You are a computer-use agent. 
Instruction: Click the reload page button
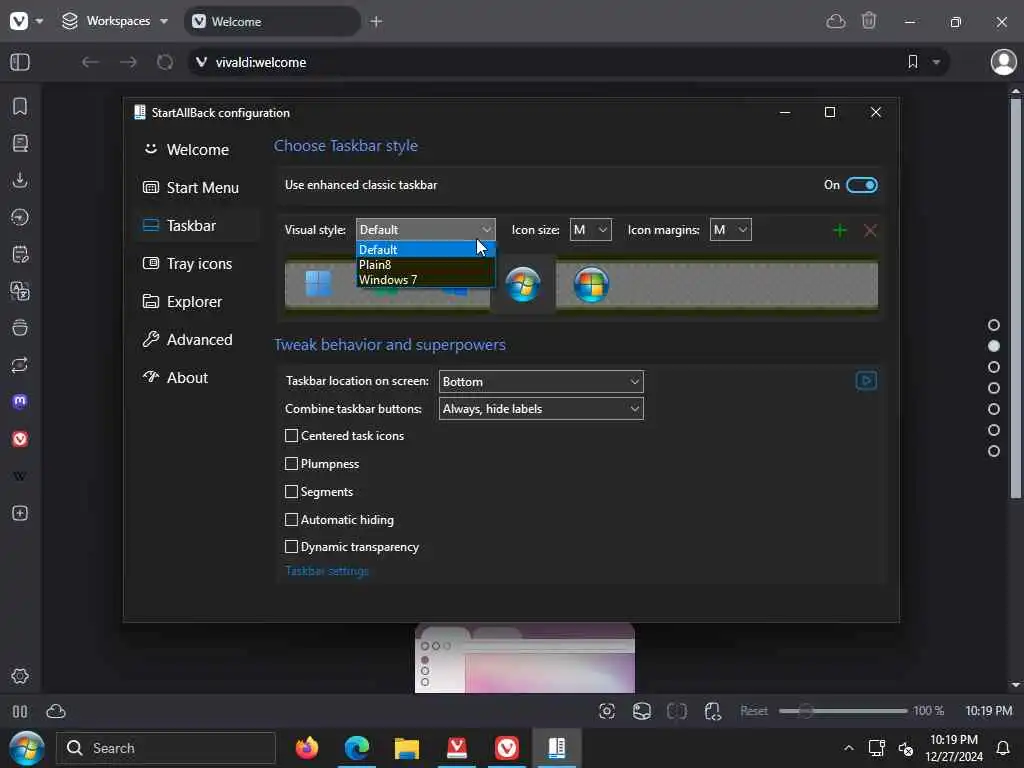tap(165, 62)
